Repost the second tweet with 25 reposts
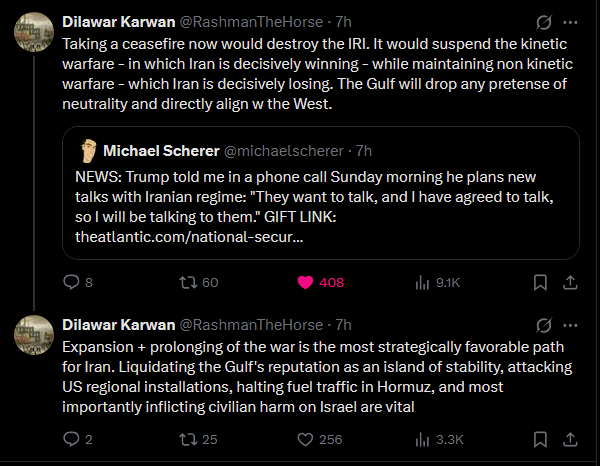The height and width of the screenshot is (466, 600). (x=186, y=438)
